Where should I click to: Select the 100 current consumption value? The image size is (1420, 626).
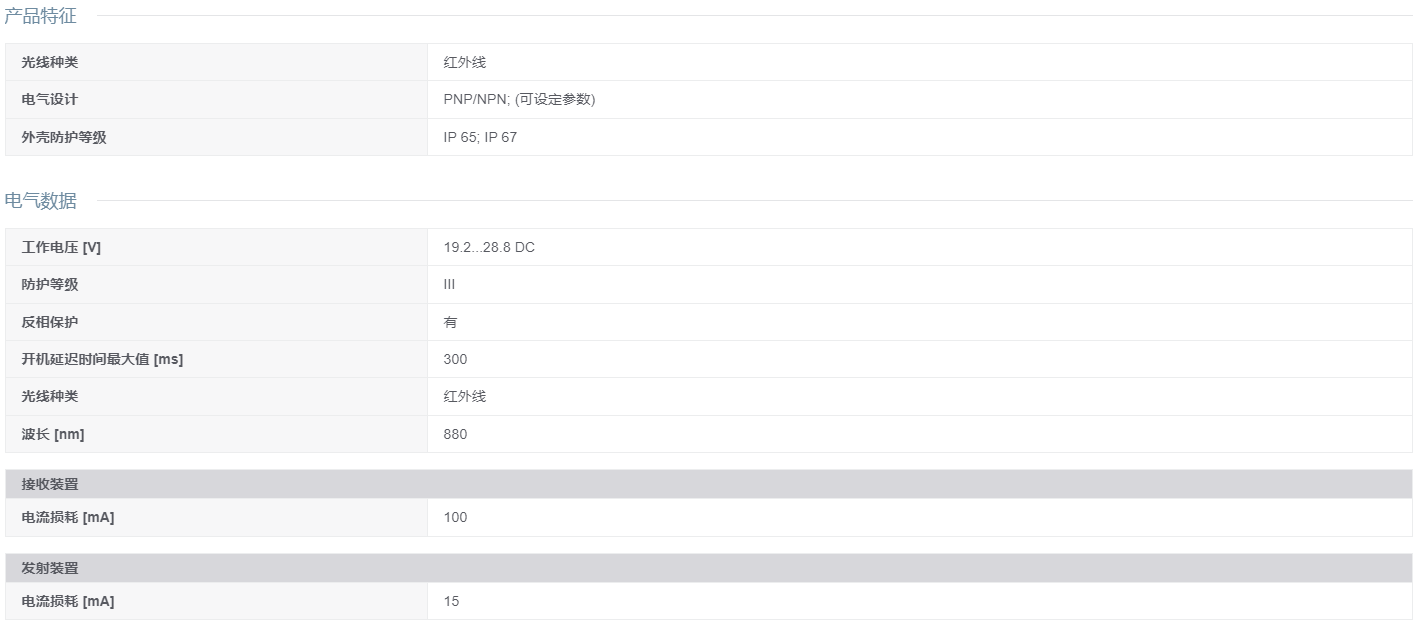(456, 517)
